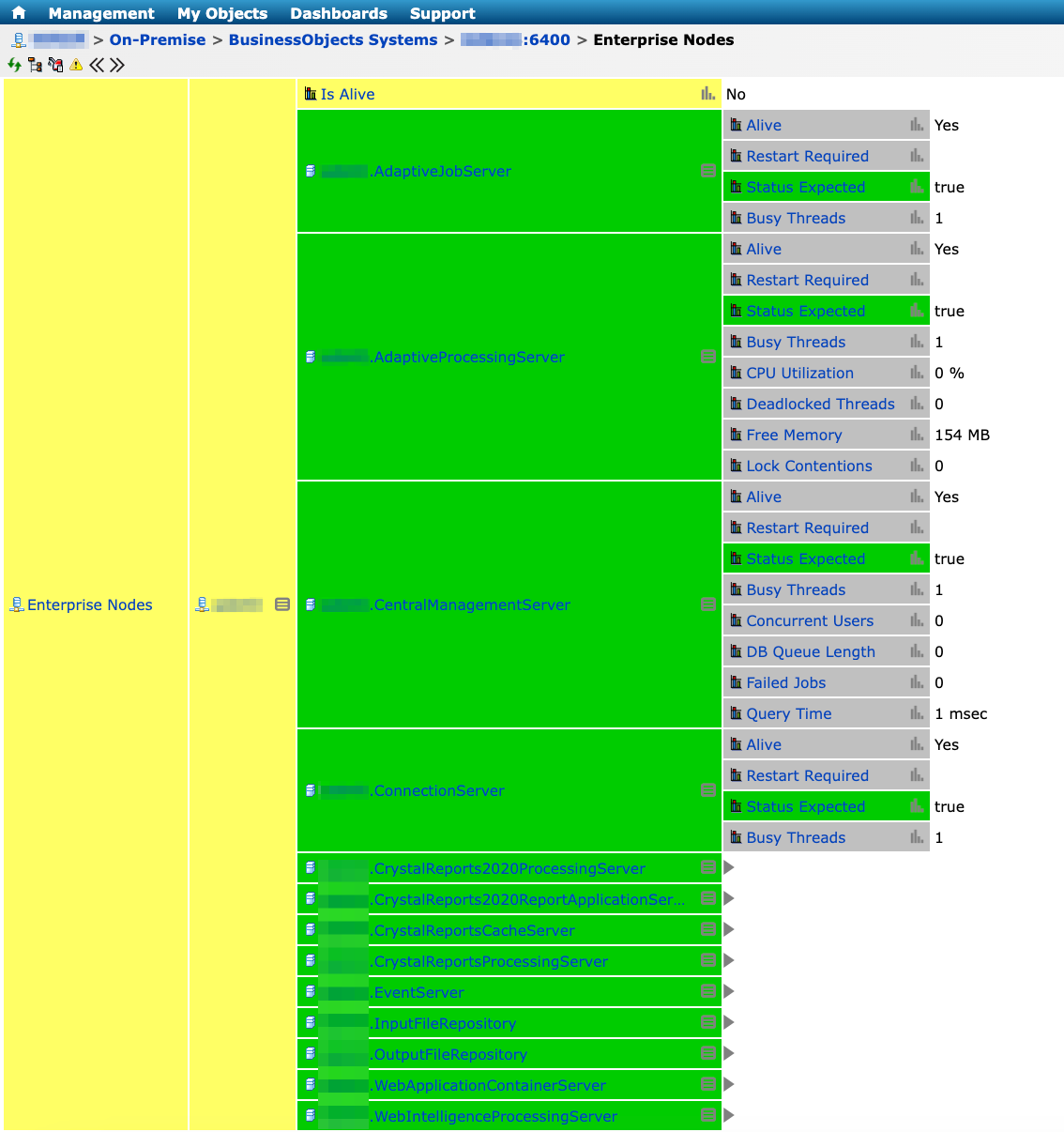Viewport: 1064px width, 1132px height.
Task: Select the Enterprise Nodes tree item
Action: click(x=89, y=604)
